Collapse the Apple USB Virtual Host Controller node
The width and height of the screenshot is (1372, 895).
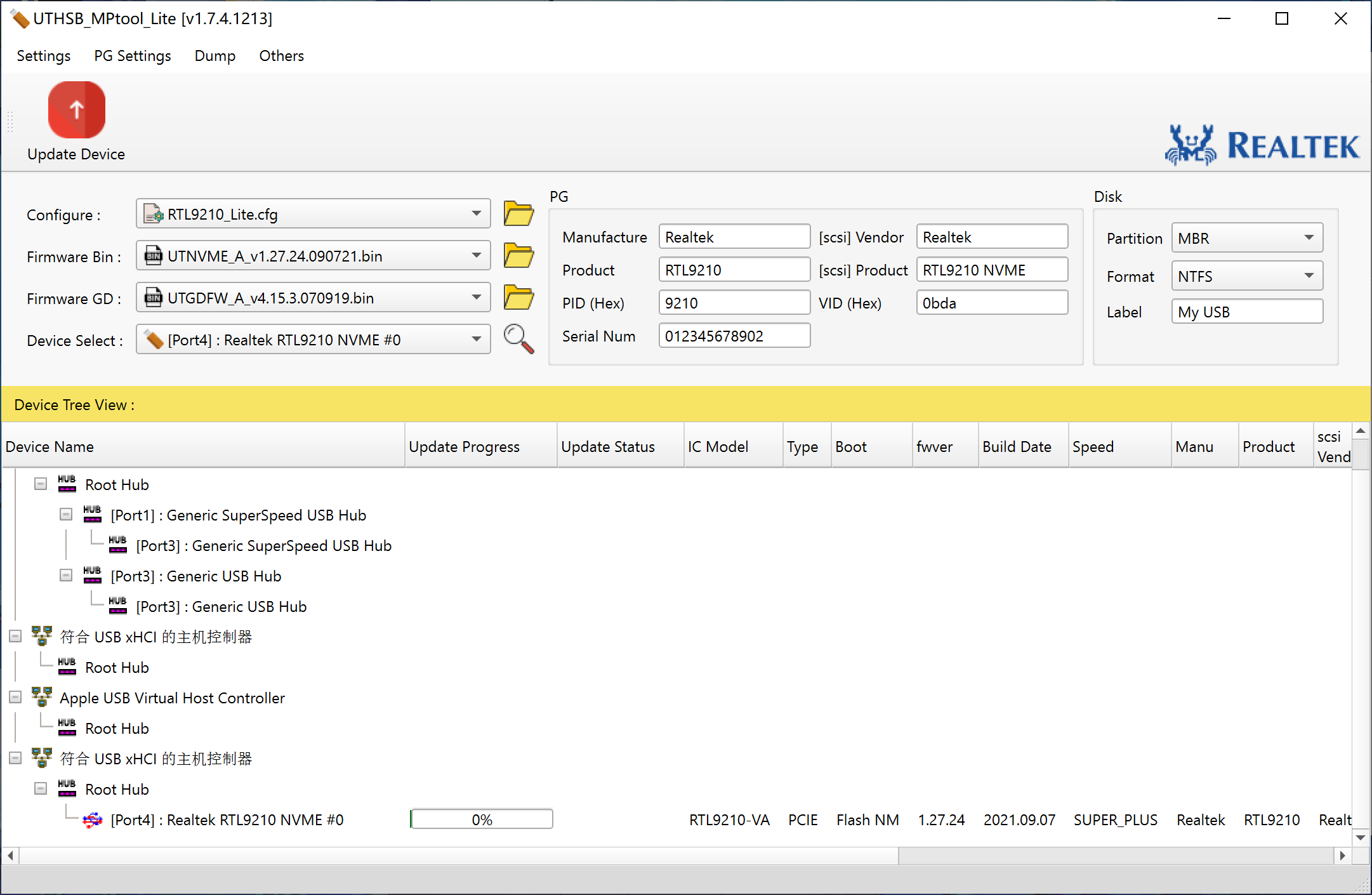click(15, 698)
